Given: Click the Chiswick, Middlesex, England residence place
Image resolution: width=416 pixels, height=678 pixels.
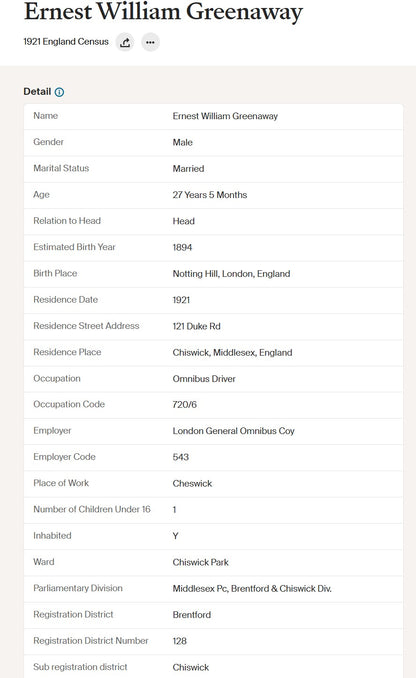Looking at the screenshot, I should click(233, 353).
